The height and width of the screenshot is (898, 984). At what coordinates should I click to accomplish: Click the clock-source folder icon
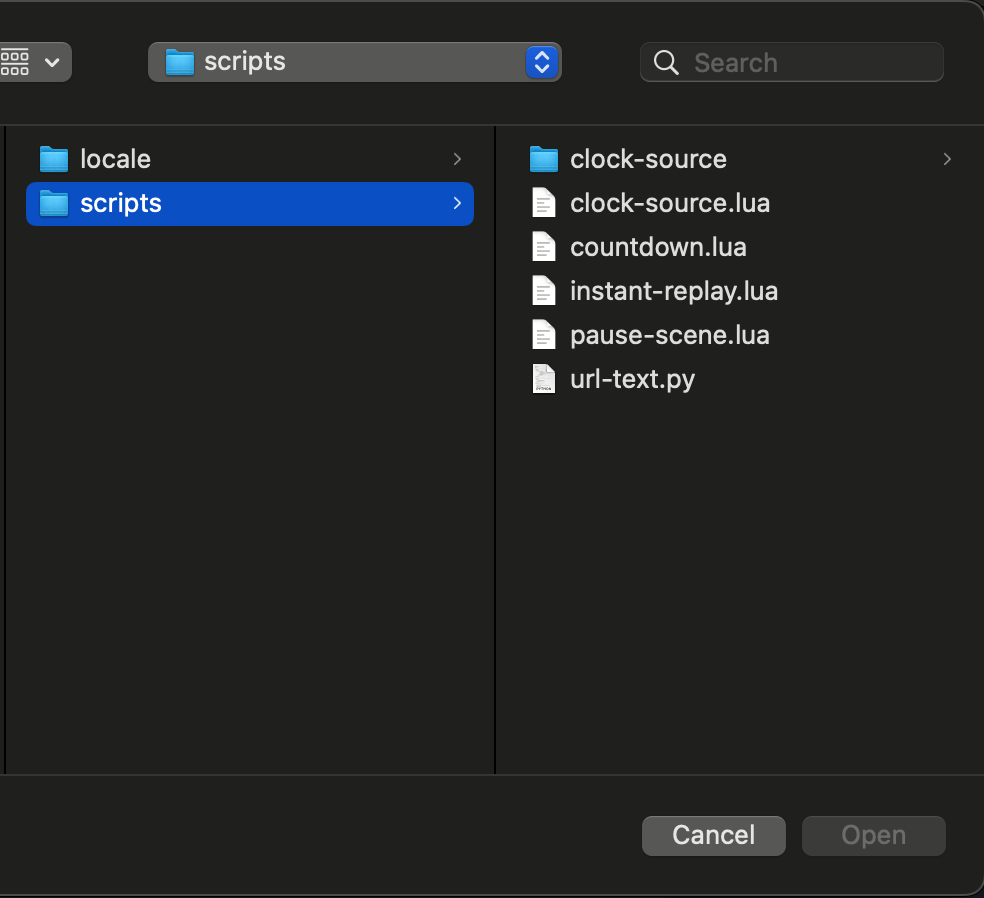(x=543, y=159)
